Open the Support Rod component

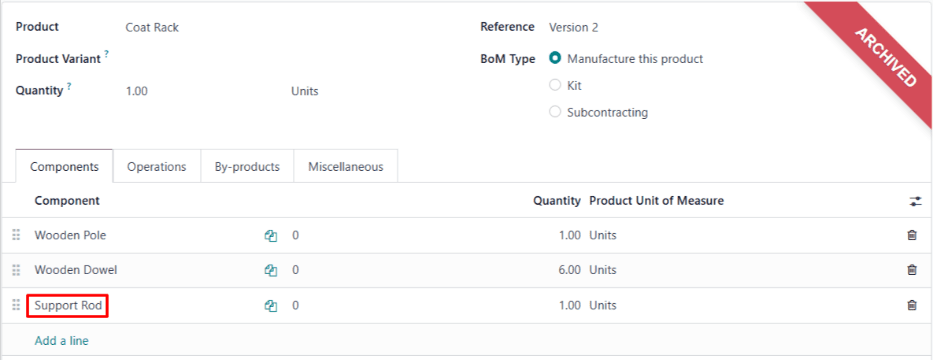click(x=68, y=306)
